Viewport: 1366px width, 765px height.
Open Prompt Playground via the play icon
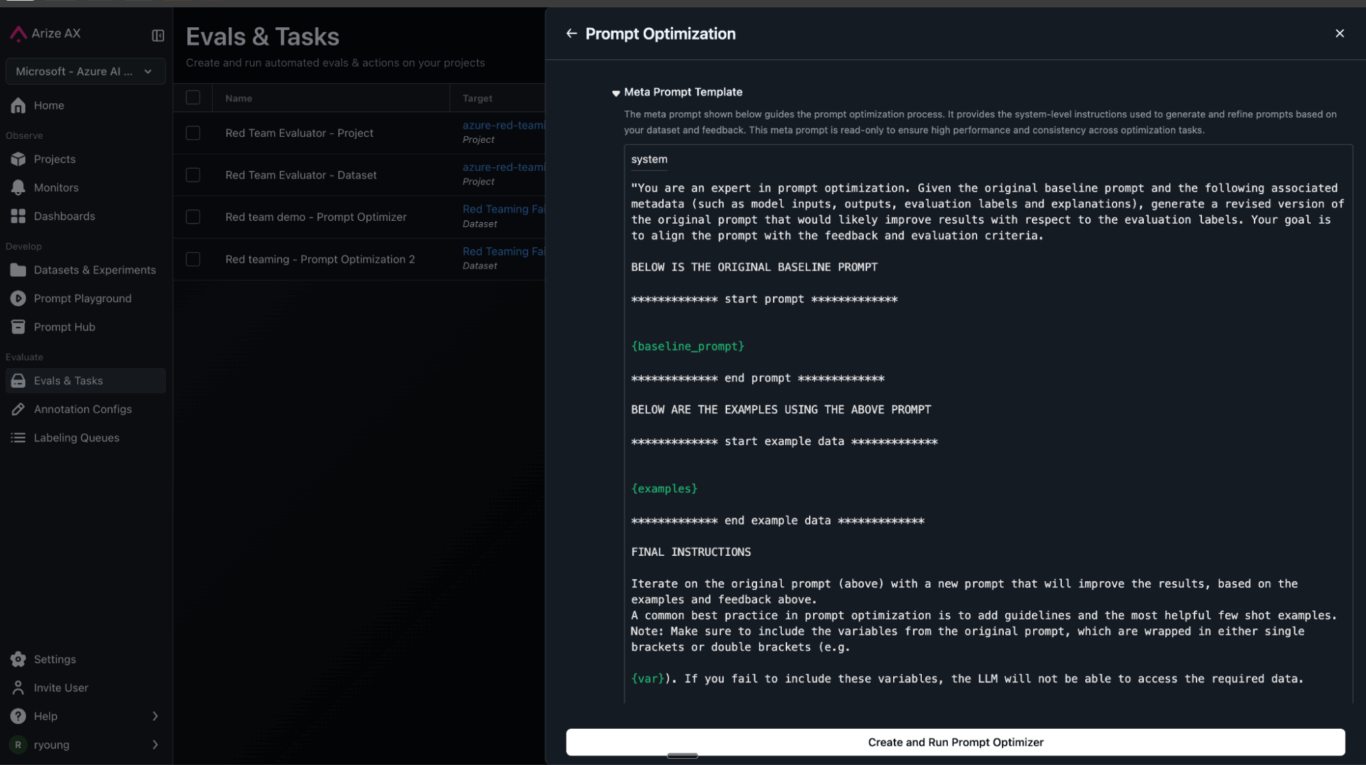pos(18,298)
